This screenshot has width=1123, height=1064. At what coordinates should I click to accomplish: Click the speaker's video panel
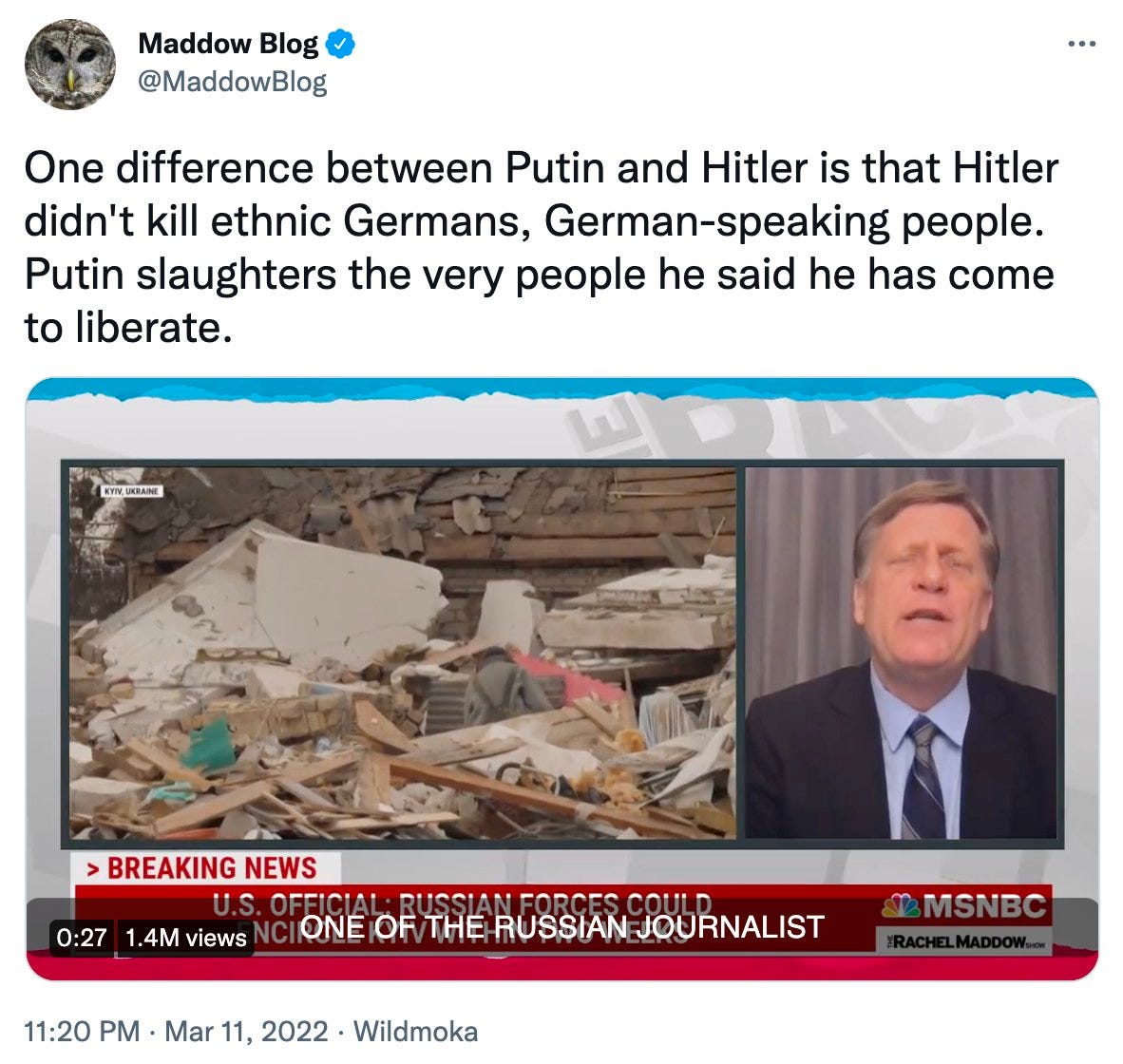pos(901,653)
